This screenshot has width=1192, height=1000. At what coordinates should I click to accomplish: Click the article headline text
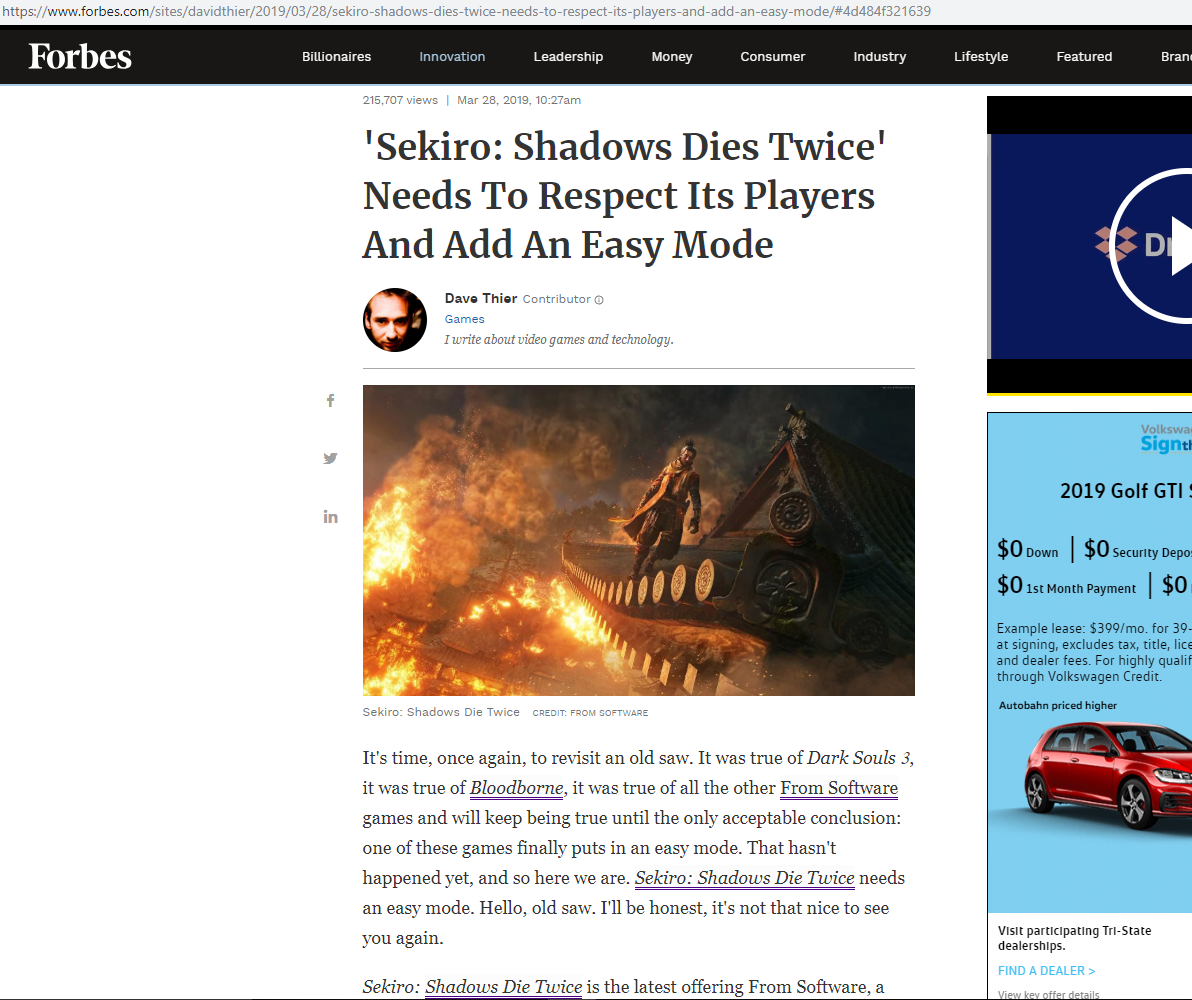pyautogui.click(x=624, y=195)
